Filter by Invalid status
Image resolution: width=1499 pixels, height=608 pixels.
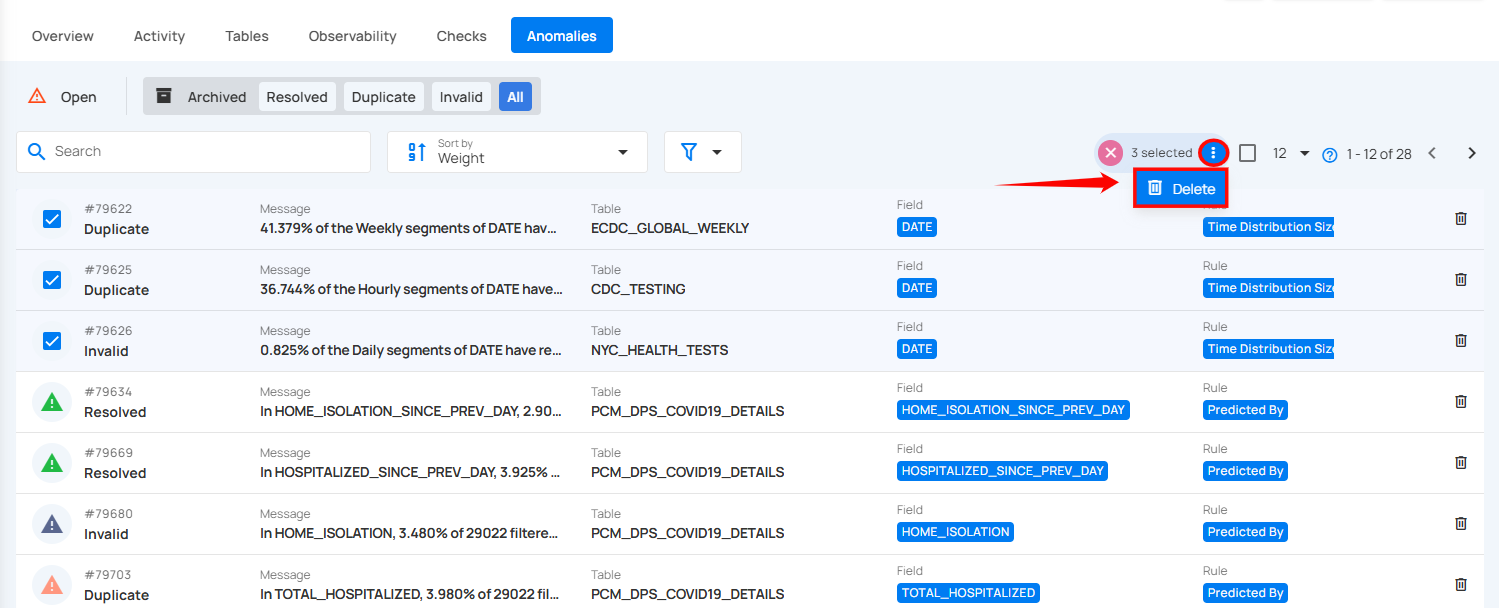tap(461, 97)
